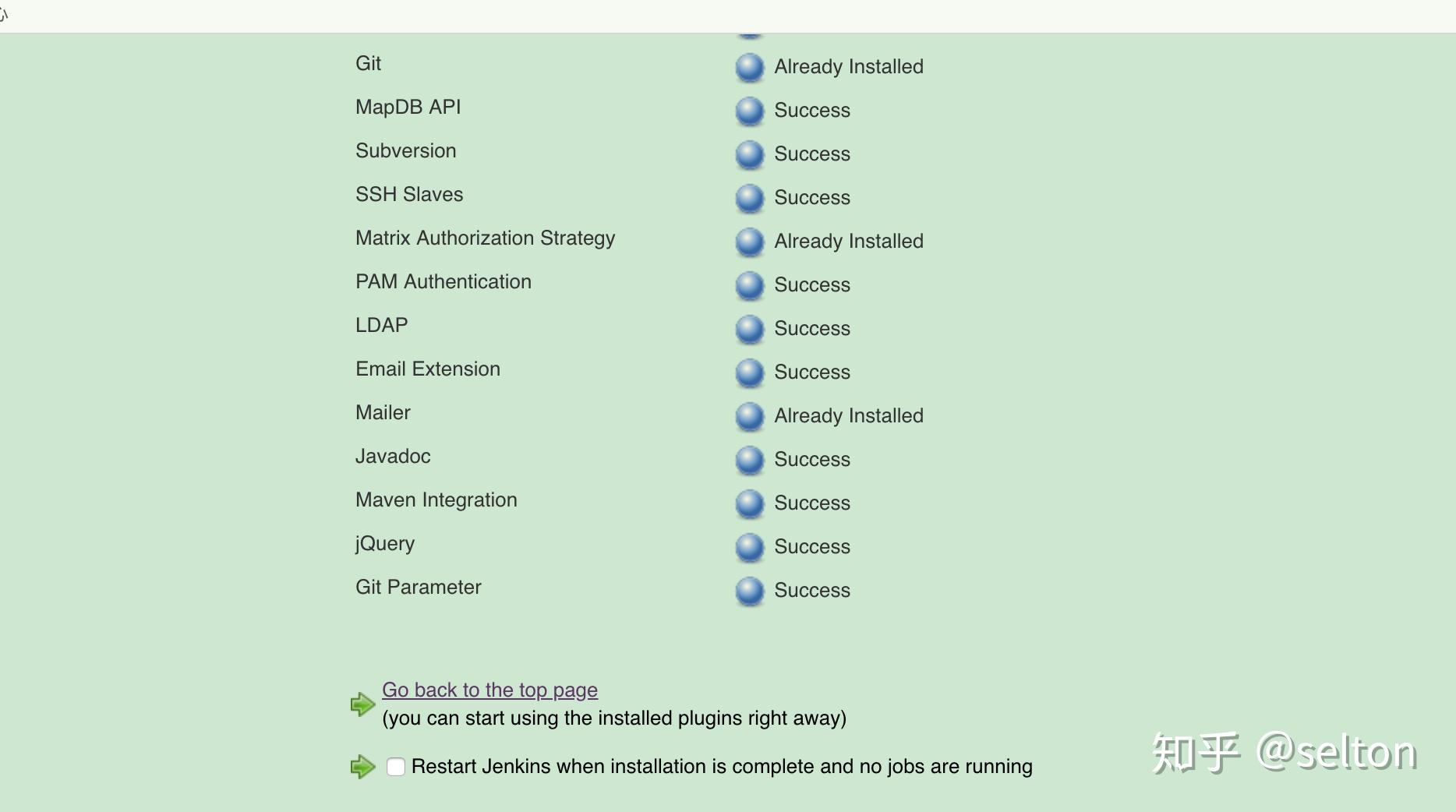1456x812 pixels.
Task: Click the Restart Jenkins checkbox label text
Action: [722, 767]
